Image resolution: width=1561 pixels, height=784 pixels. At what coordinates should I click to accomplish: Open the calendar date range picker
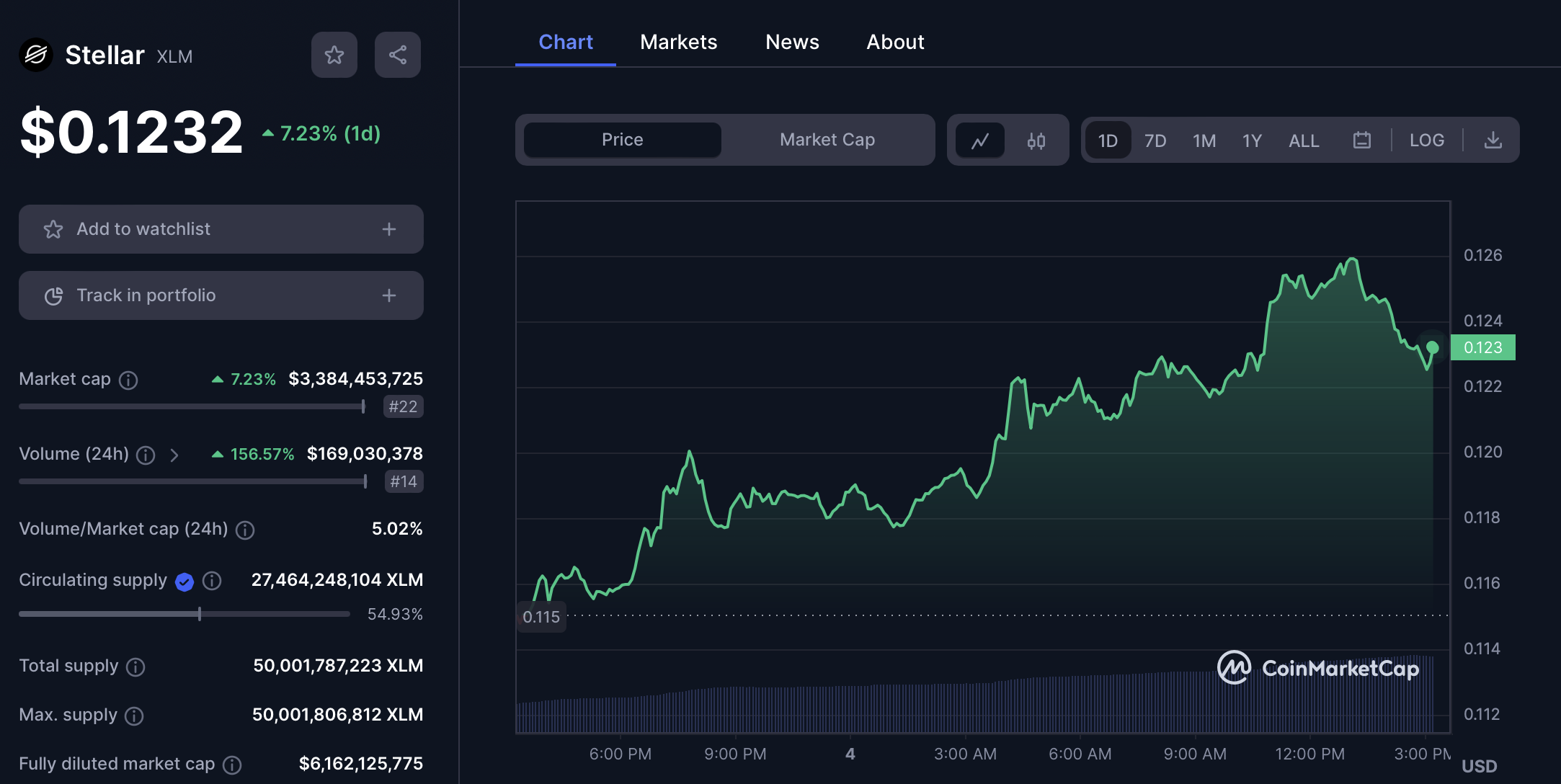[1362, 140]
